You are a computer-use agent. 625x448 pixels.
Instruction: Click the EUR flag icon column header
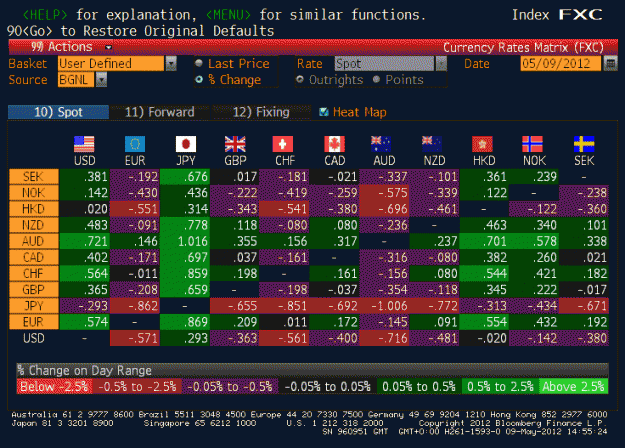(135, 144)
